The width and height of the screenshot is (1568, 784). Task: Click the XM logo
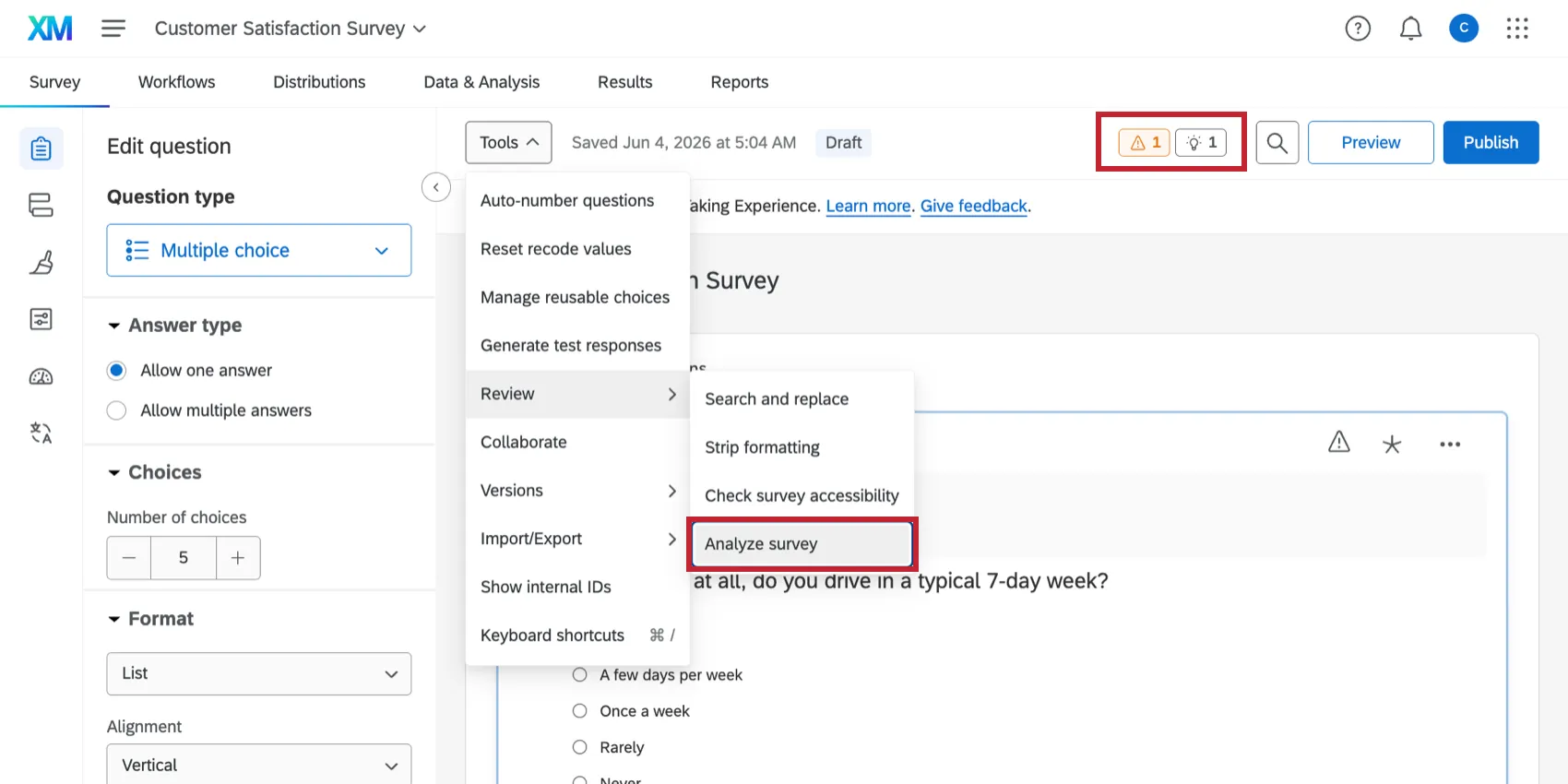click(50, 29)
